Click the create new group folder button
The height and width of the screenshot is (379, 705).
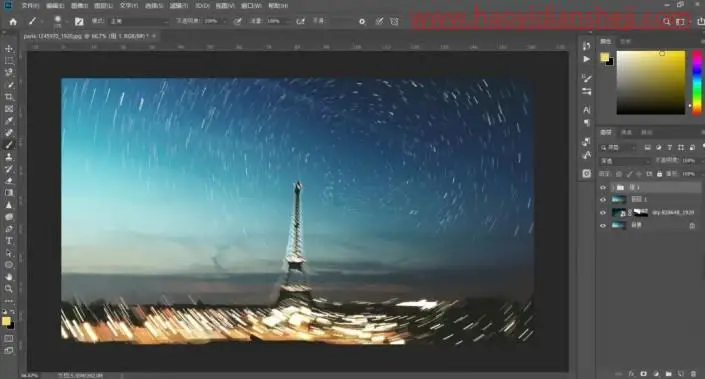click(669, 374)
